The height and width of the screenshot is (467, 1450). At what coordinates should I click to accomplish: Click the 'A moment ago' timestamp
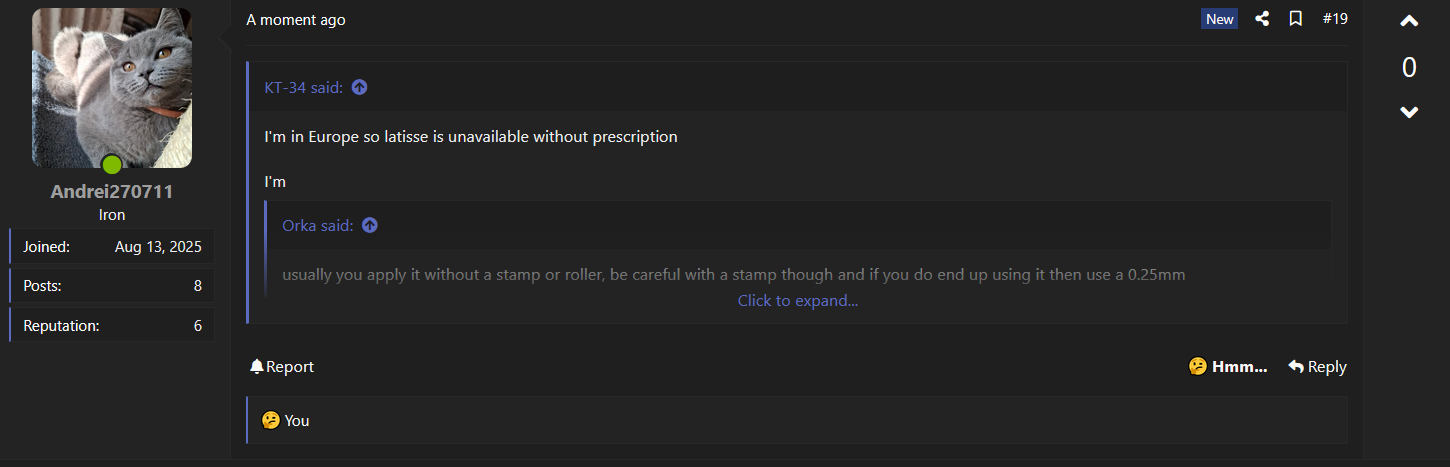click(296, 20)
